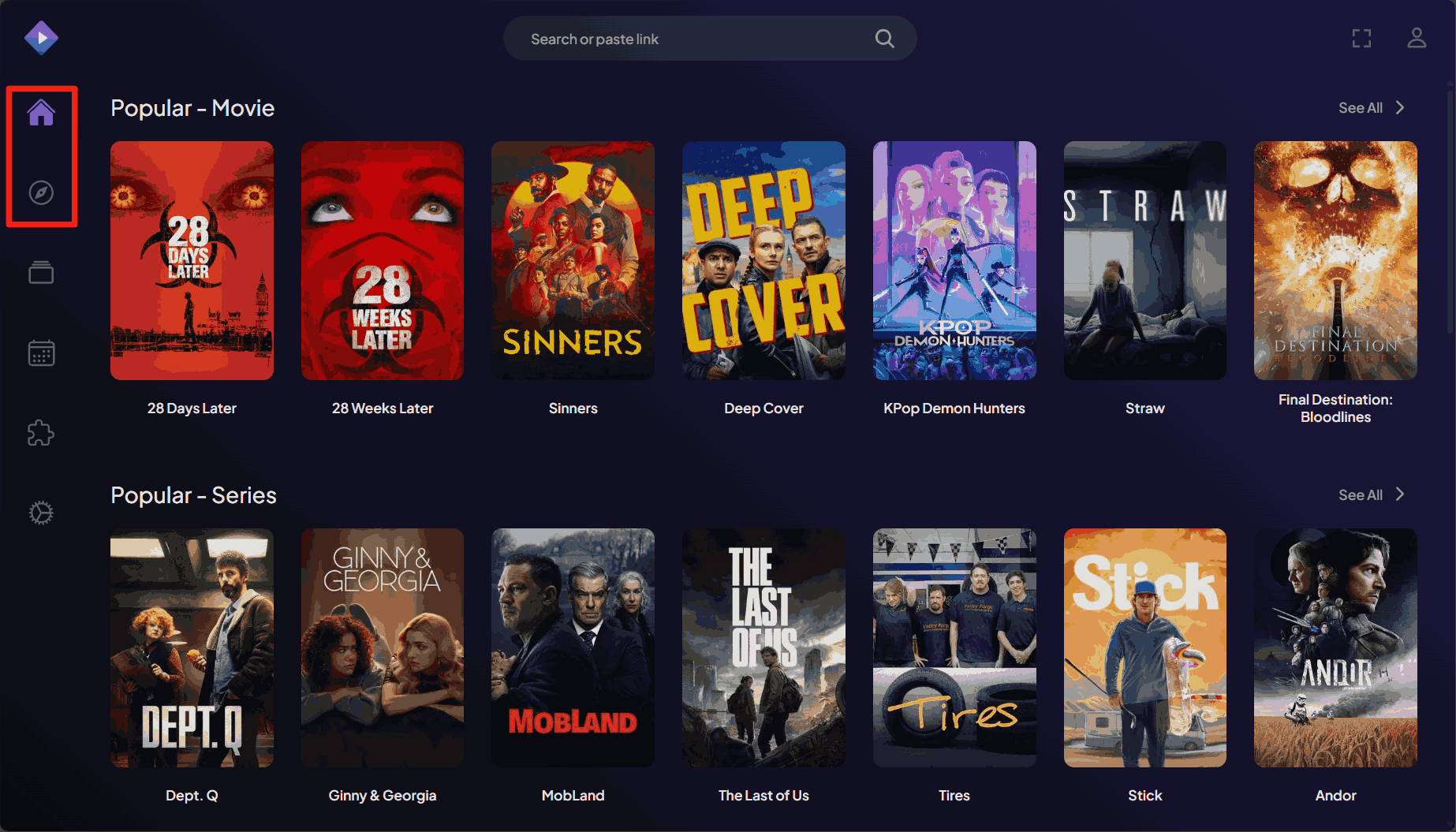Viewport: 1456px width, 832px height.
Task: Open Stick series poster
Action: 1145,647
